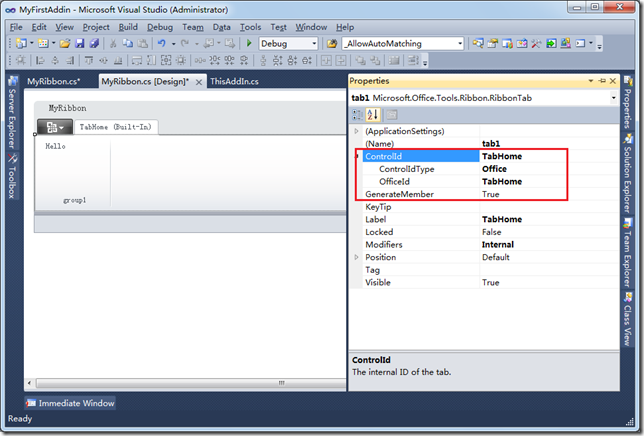Click the Visible property value True
The width and height of the screenshot is (644, 436).
(x=549, y=282)
